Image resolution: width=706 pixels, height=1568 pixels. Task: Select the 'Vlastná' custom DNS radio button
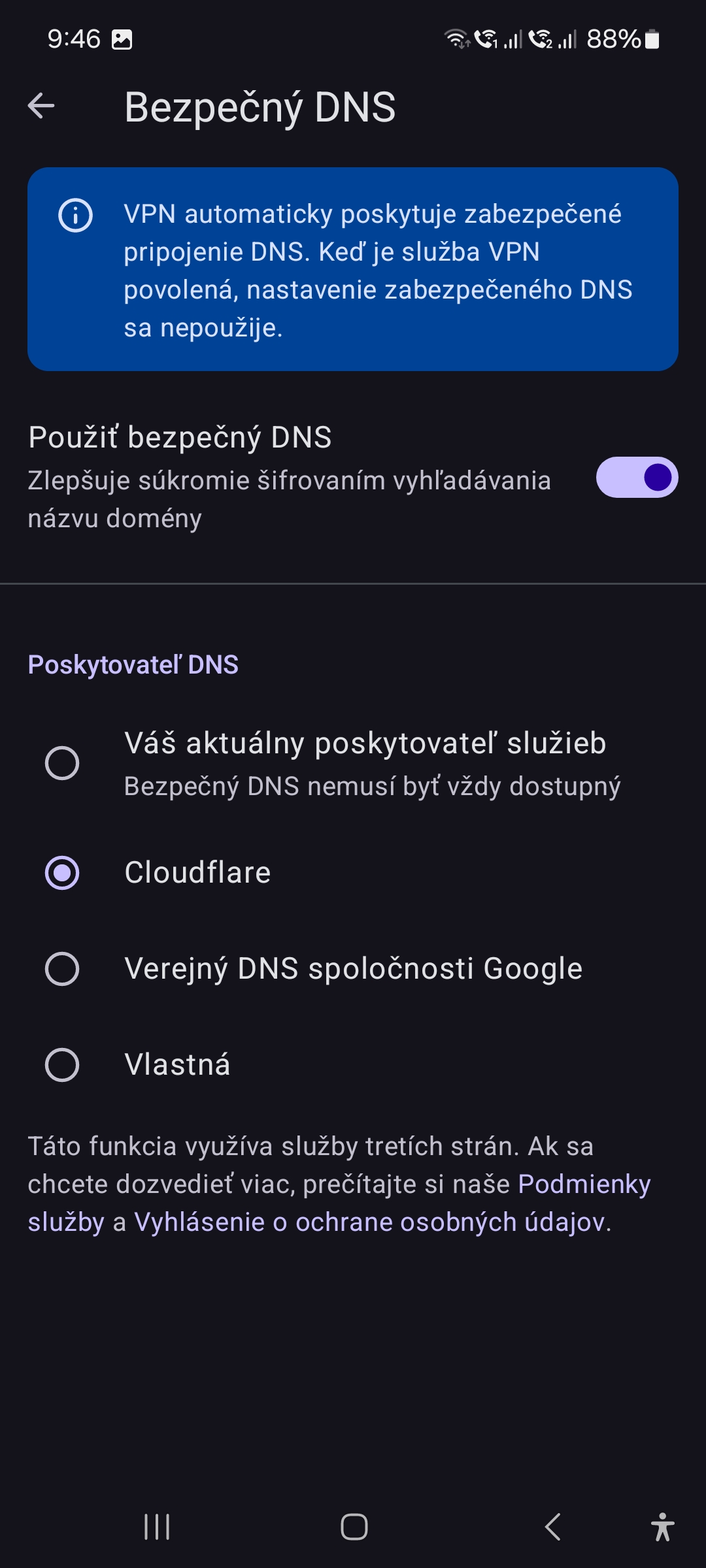point(62,1065)
